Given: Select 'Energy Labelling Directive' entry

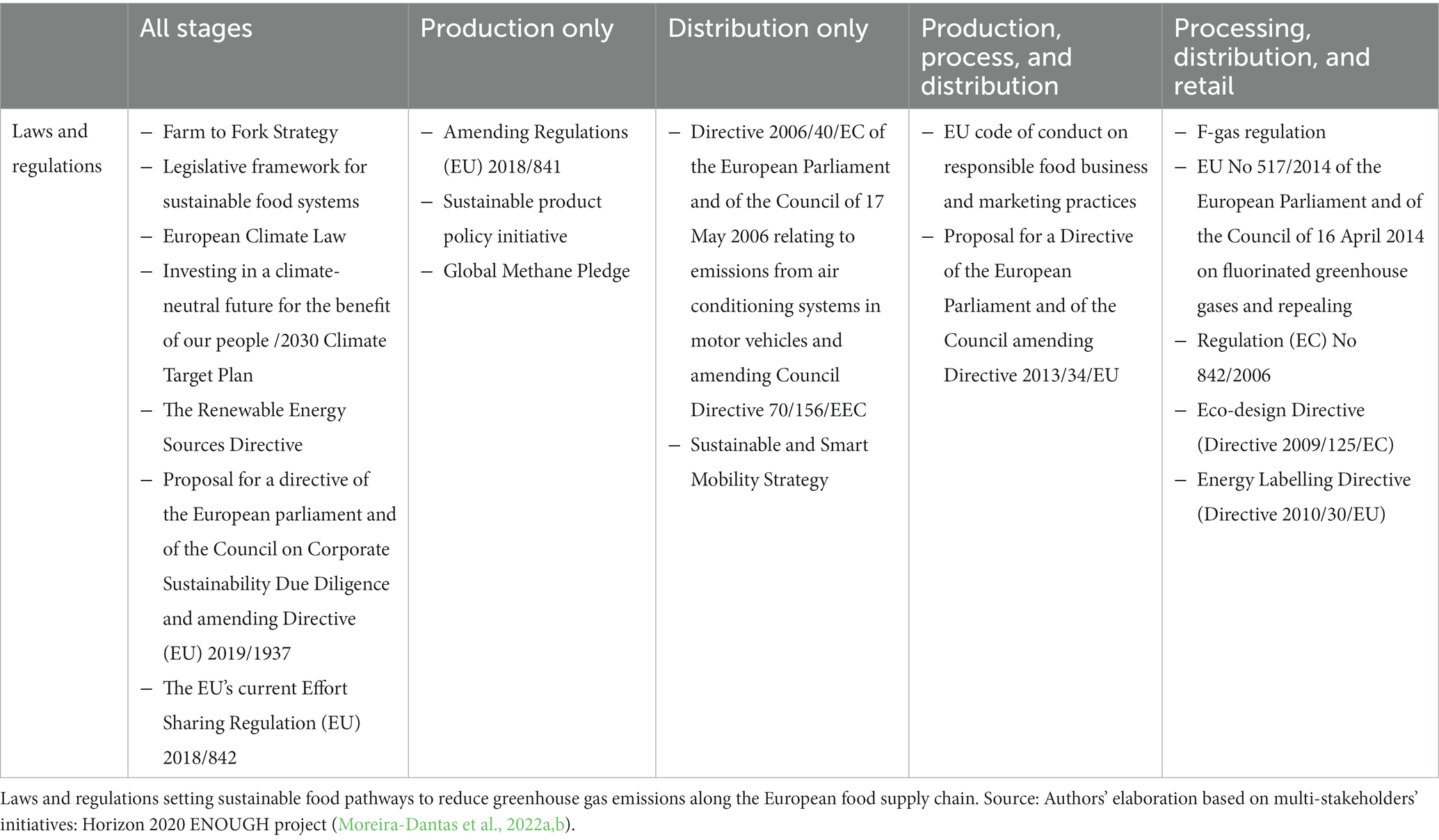Looking at the screenshot, I should tap(1303, 497).
